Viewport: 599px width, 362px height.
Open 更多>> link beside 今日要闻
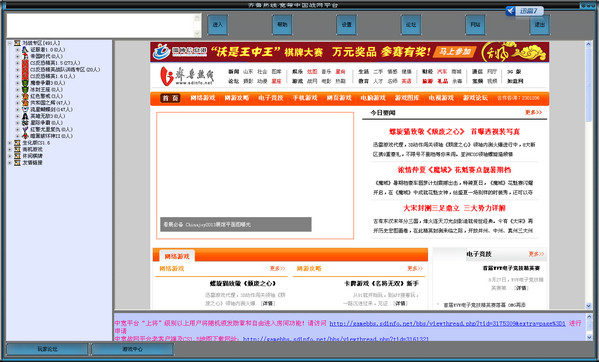(533, 112)
